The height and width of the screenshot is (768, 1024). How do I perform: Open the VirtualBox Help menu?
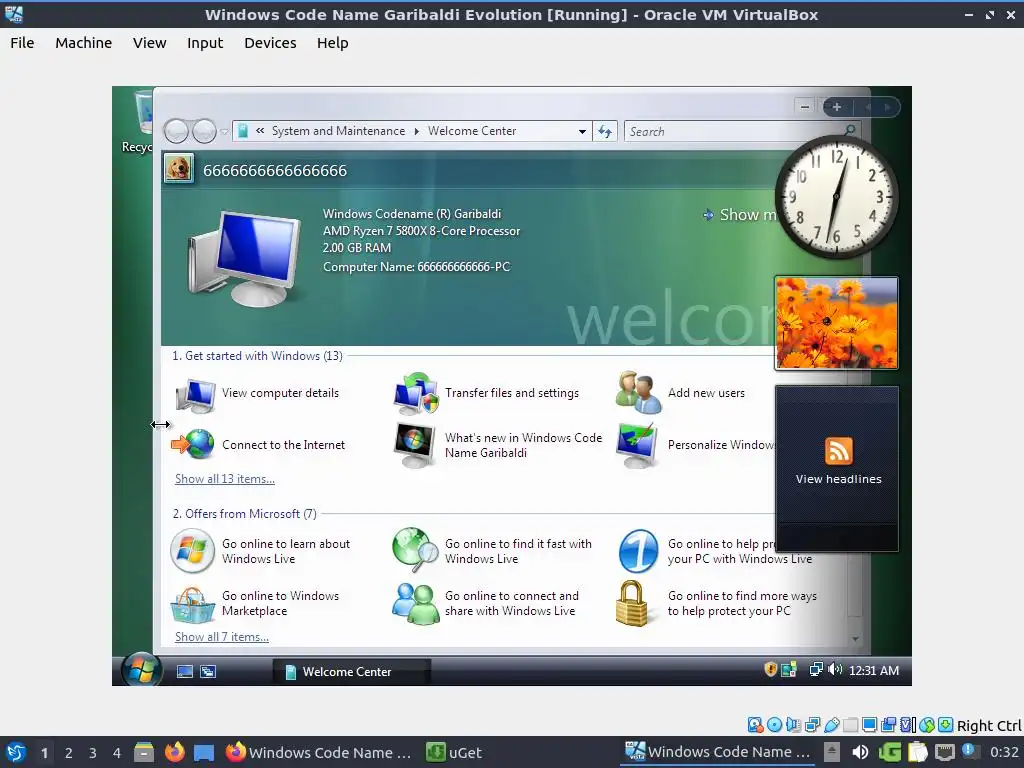[332, 43]
